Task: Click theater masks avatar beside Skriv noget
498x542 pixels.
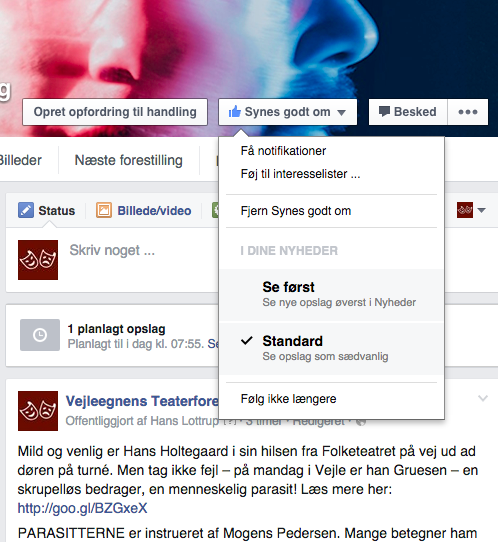Action: (38, 260)
